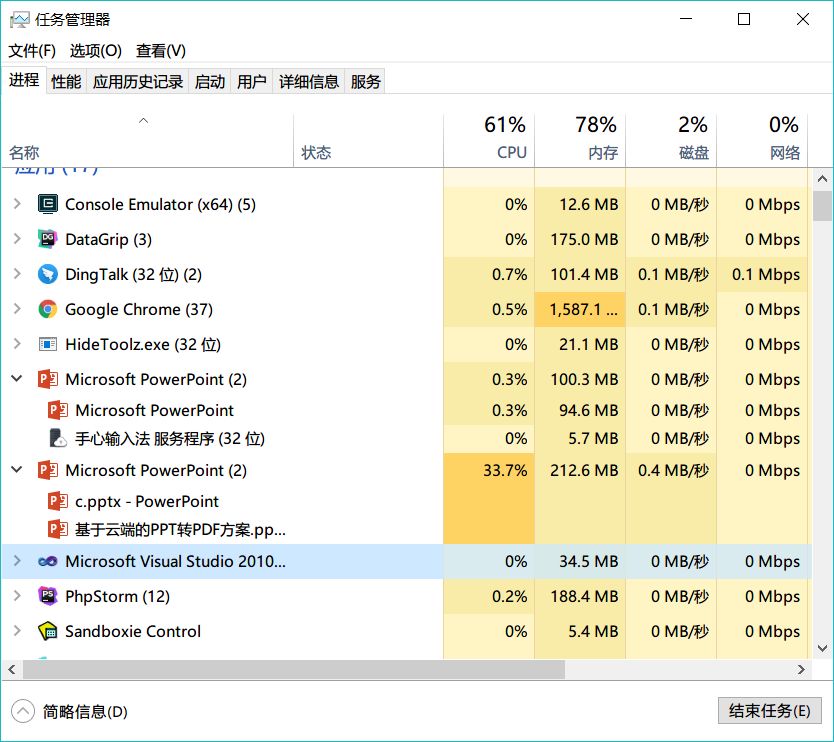This screenshot has height=742, width=834.
Task: Sort by the 0% 网络 column header
Action: (762, 140)
